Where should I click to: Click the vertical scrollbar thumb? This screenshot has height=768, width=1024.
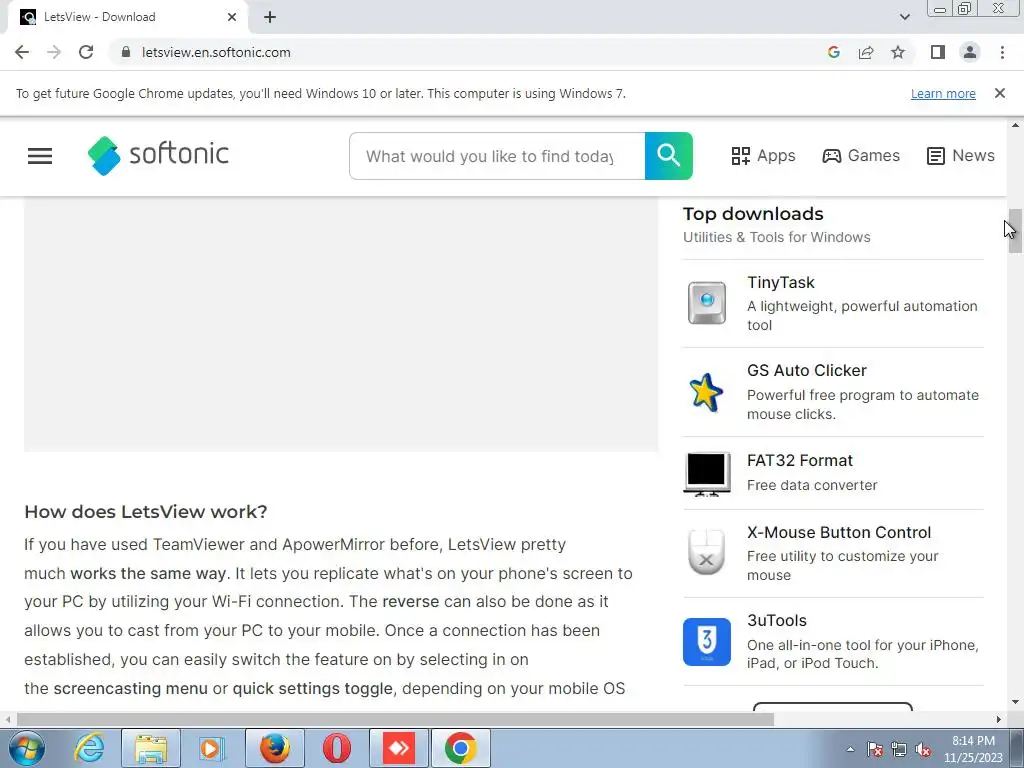(x=1014, y=231)
